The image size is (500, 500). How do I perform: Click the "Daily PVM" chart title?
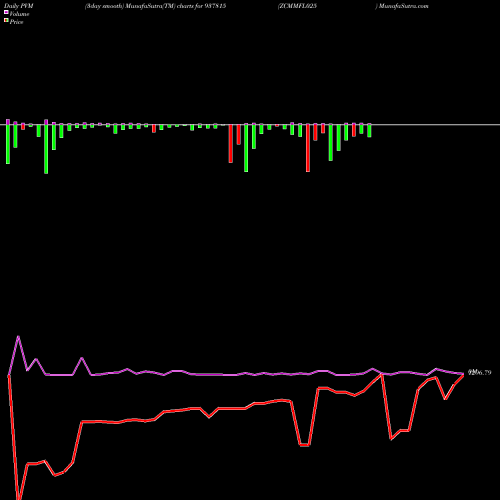tap(19, 6)
